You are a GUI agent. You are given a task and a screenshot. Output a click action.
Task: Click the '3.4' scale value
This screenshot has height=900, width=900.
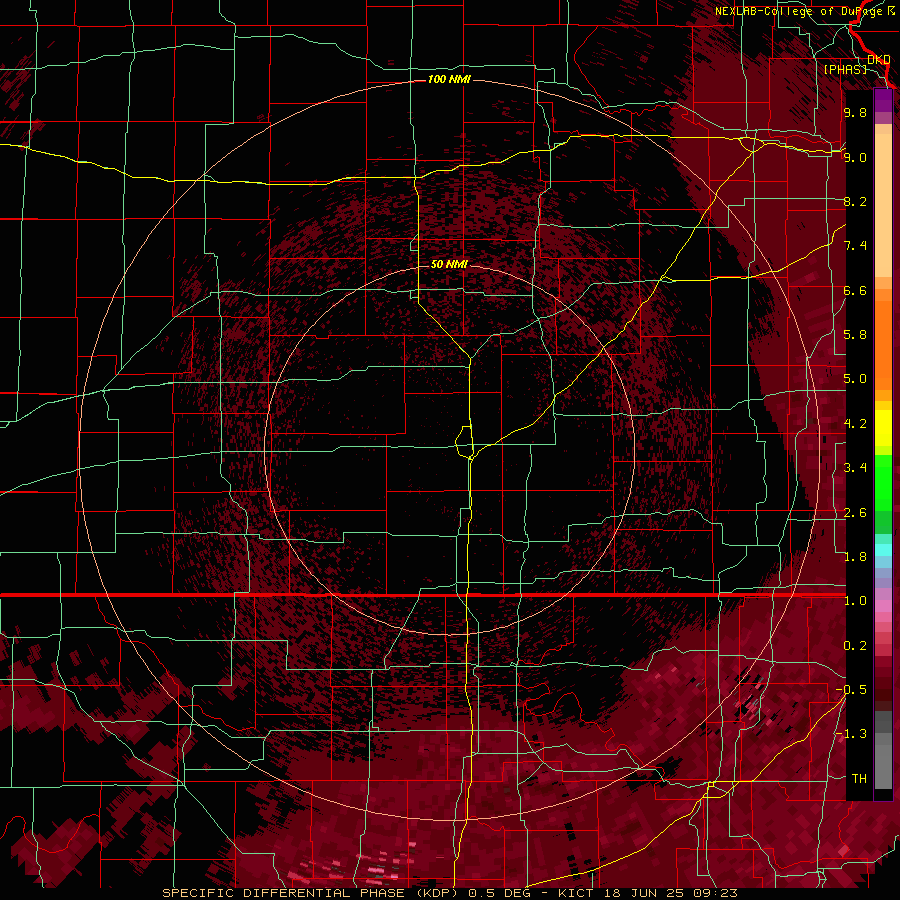[855, 468]
